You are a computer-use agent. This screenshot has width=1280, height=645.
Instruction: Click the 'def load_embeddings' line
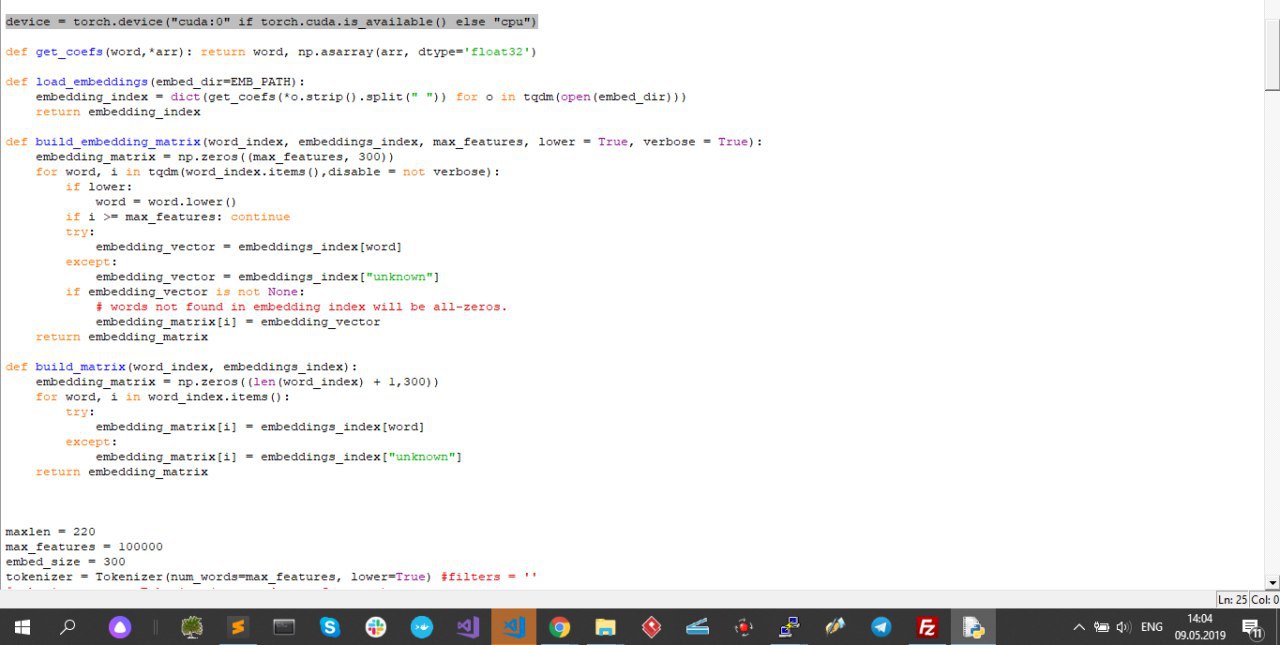pos(155,81)
